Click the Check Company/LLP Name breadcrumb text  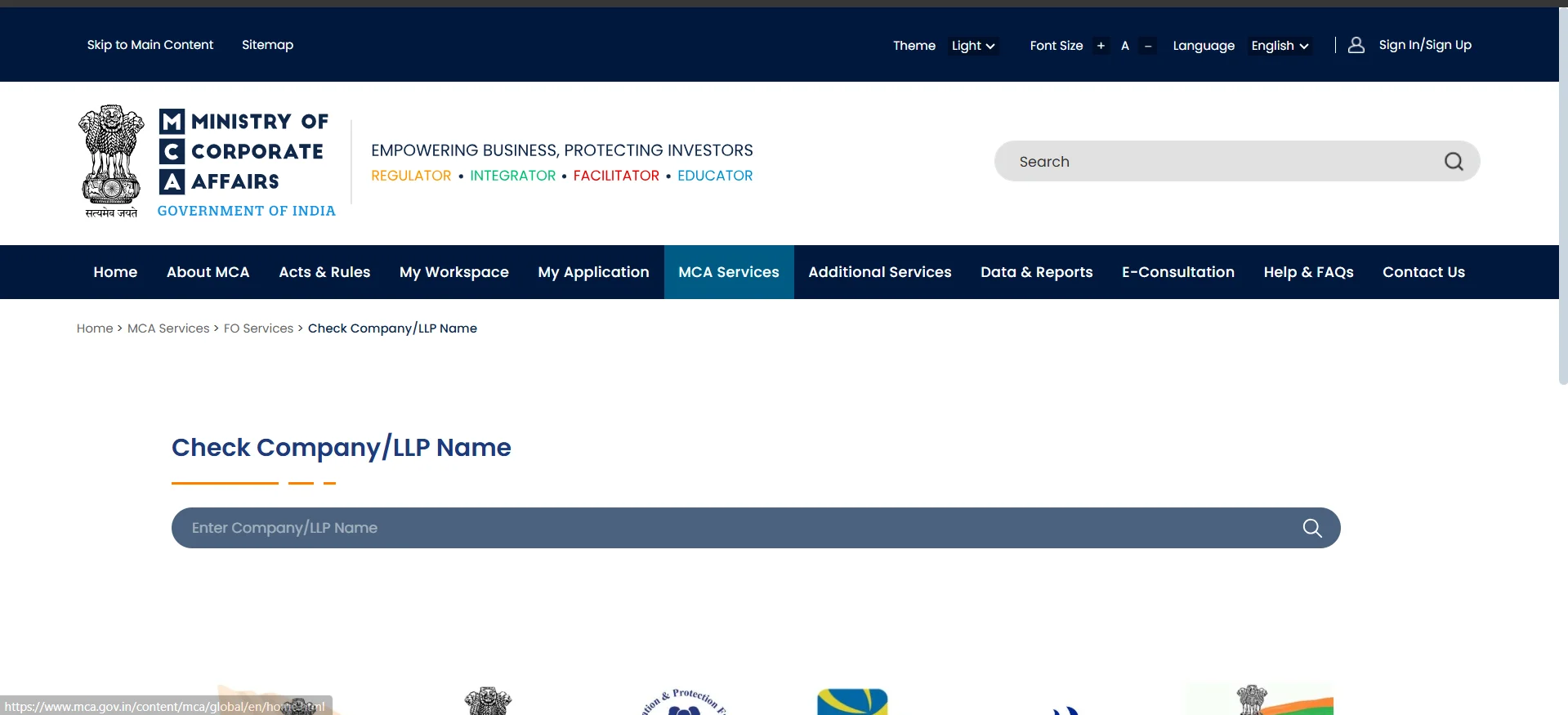click(392, 328)
